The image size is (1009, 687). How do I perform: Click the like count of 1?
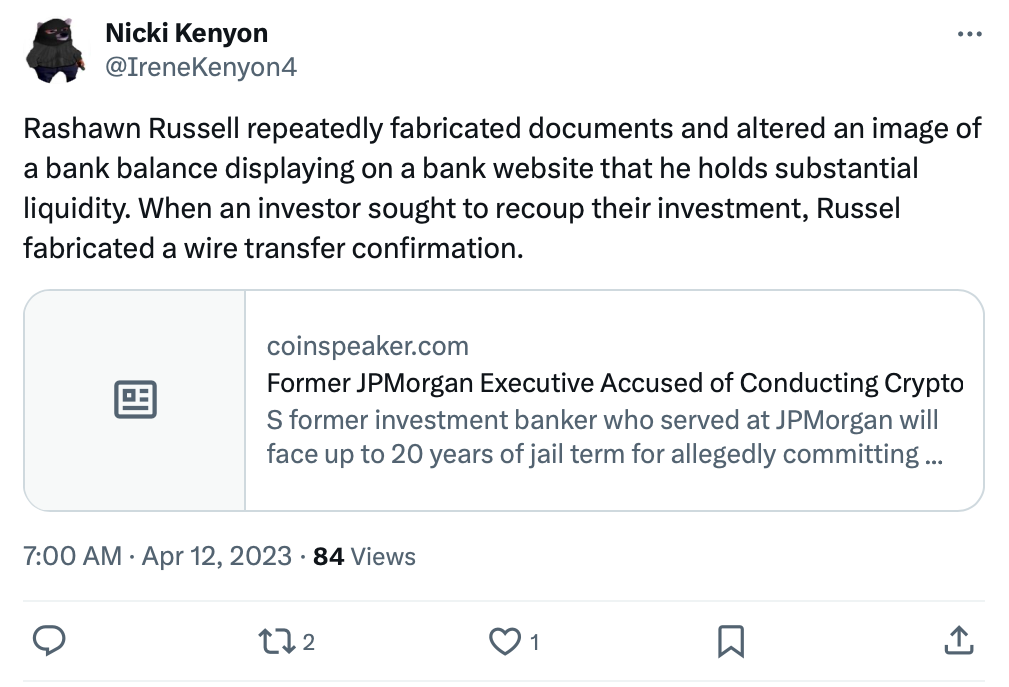(x=535, y=642)
